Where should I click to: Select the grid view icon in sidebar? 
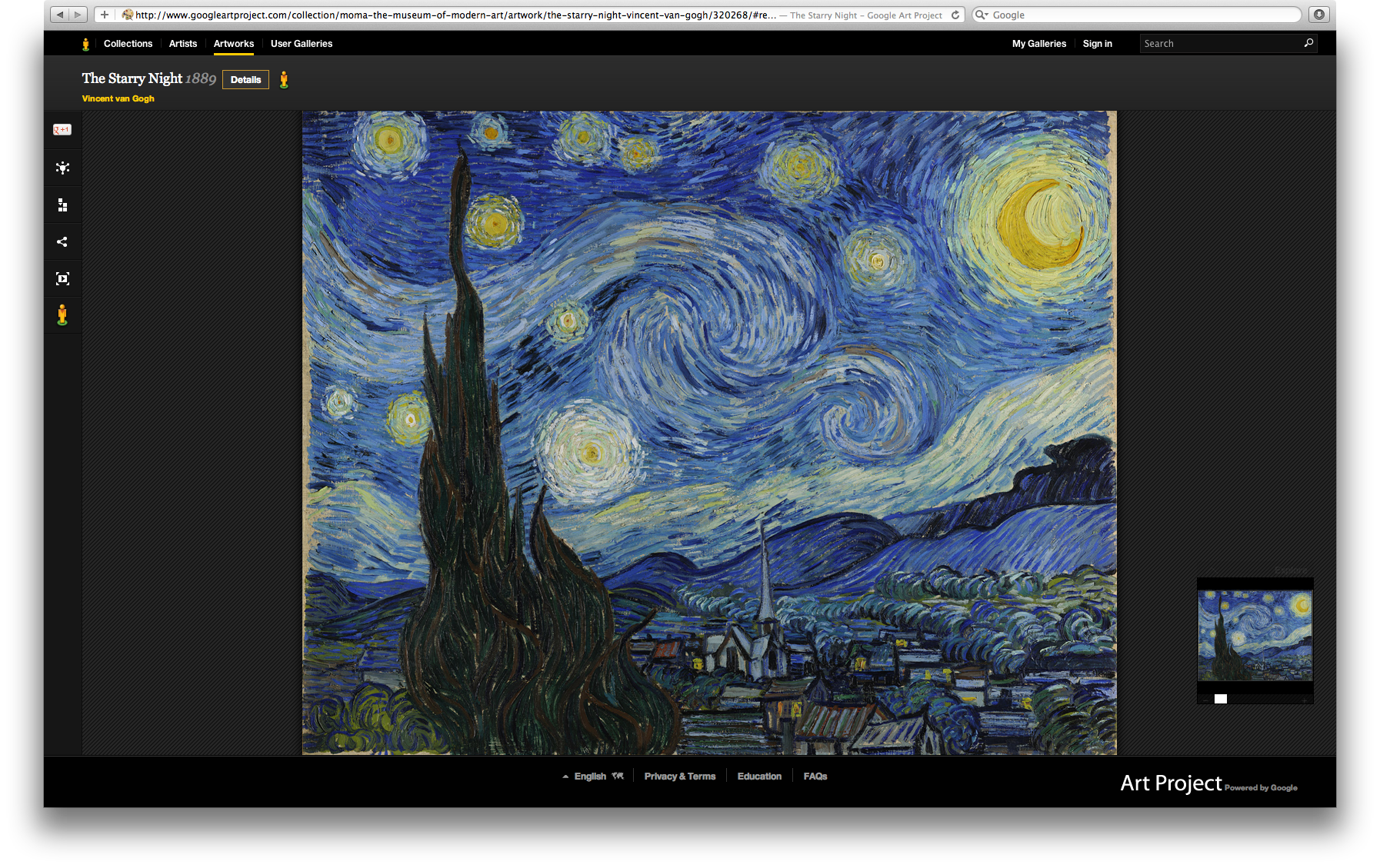click(x=62, y=205)
